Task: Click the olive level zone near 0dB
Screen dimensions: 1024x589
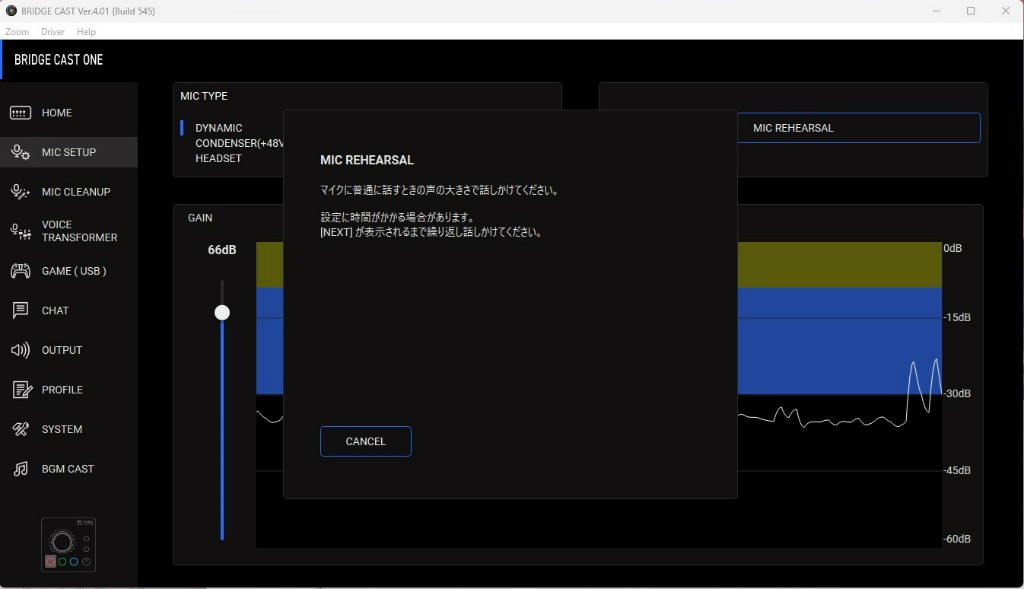Action: pyautogui.click(x=840, y=265)
